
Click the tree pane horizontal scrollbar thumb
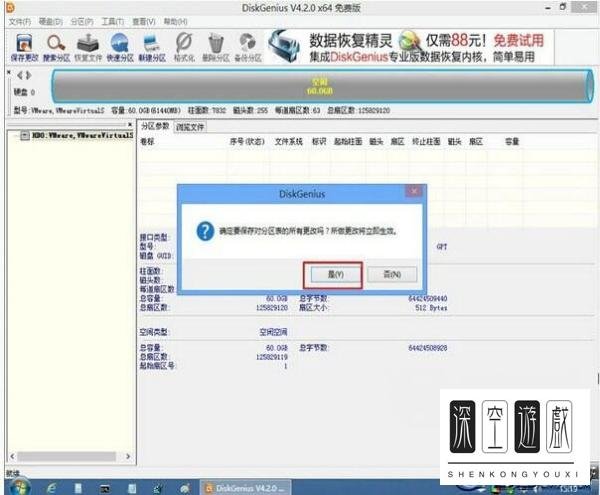pyautogui.click(x=67, y=456)
